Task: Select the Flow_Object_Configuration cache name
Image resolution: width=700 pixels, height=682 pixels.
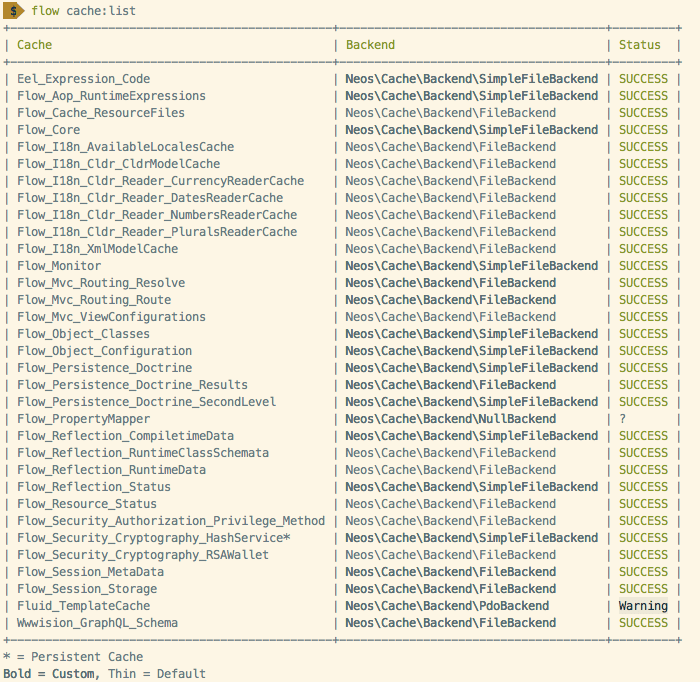Action: pyautogui.click(x=104, y=351)
